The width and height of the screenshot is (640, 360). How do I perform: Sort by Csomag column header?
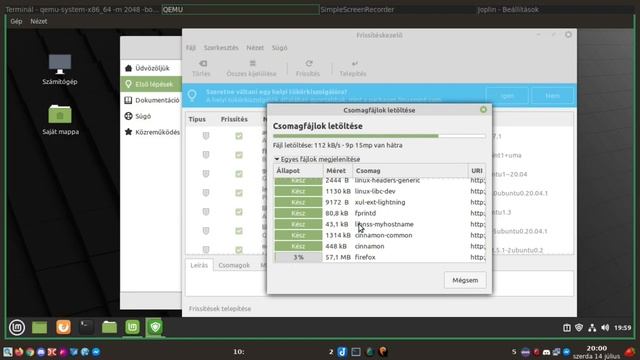(410, 171)
